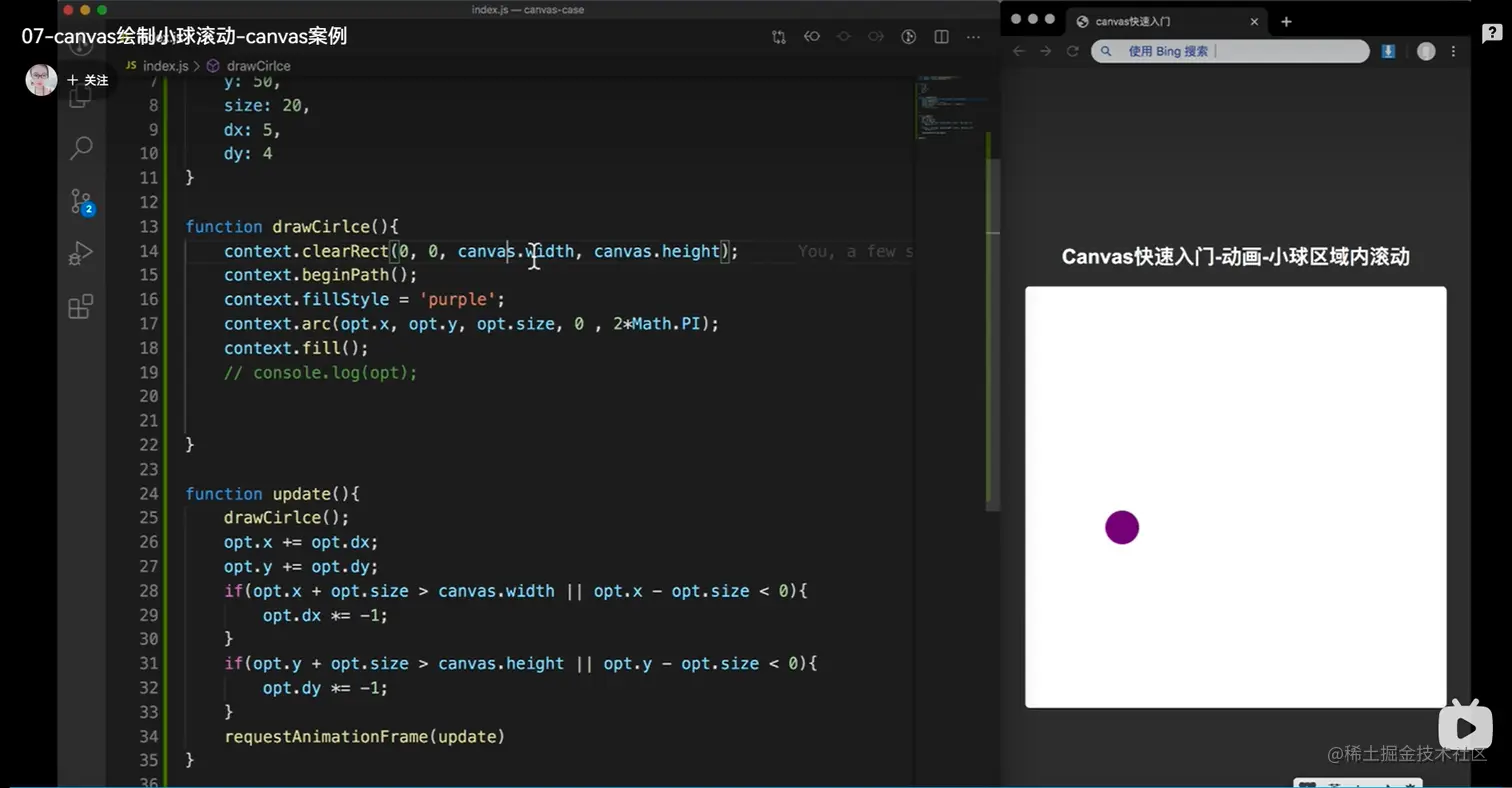The image size is (1512, 788).
Task: Click the circled run icon in the editor toolbar
Action: point(909,37)
